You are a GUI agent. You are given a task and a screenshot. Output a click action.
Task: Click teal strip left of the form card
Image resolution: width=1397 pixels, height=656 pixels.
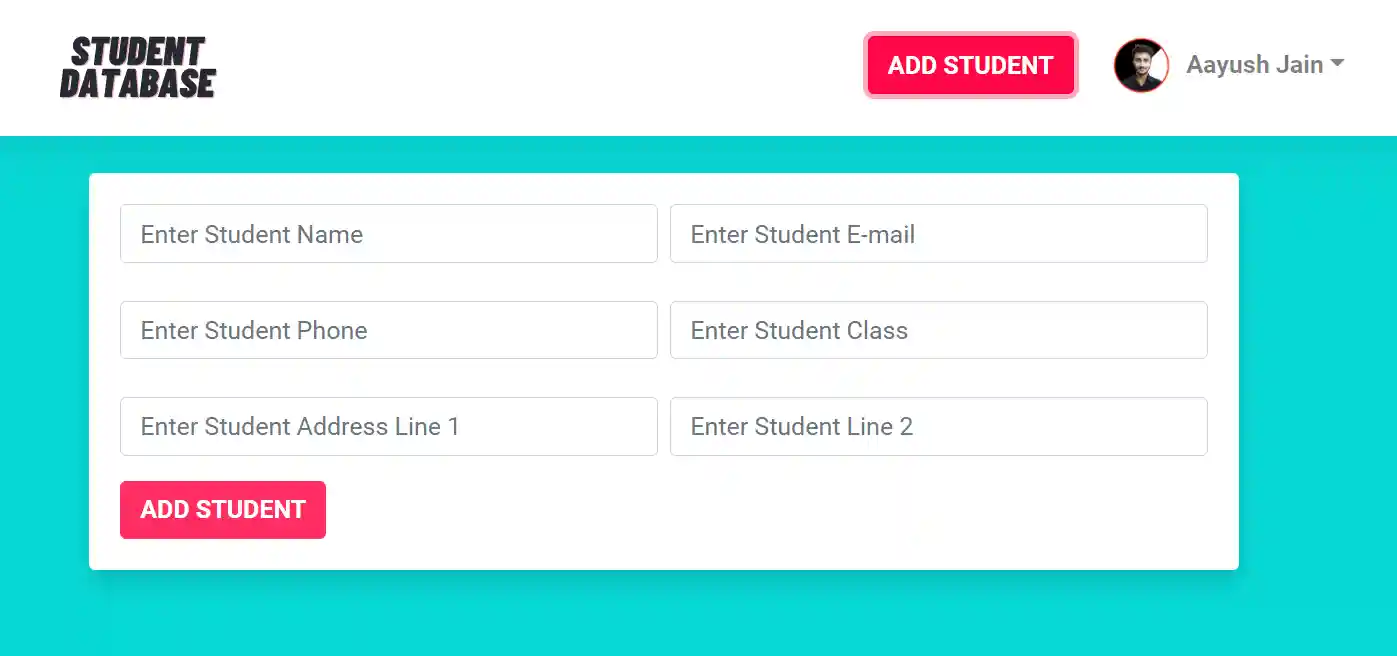pos(44,370)
